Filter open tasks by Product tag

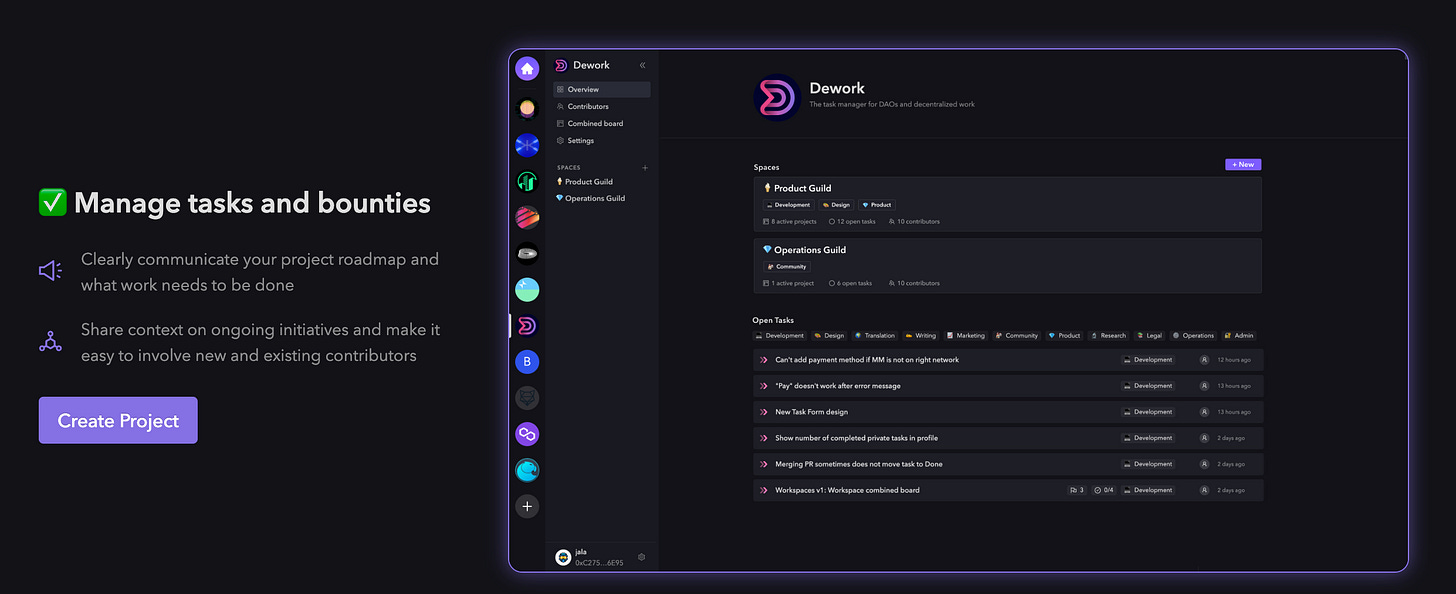(1065, 336)
